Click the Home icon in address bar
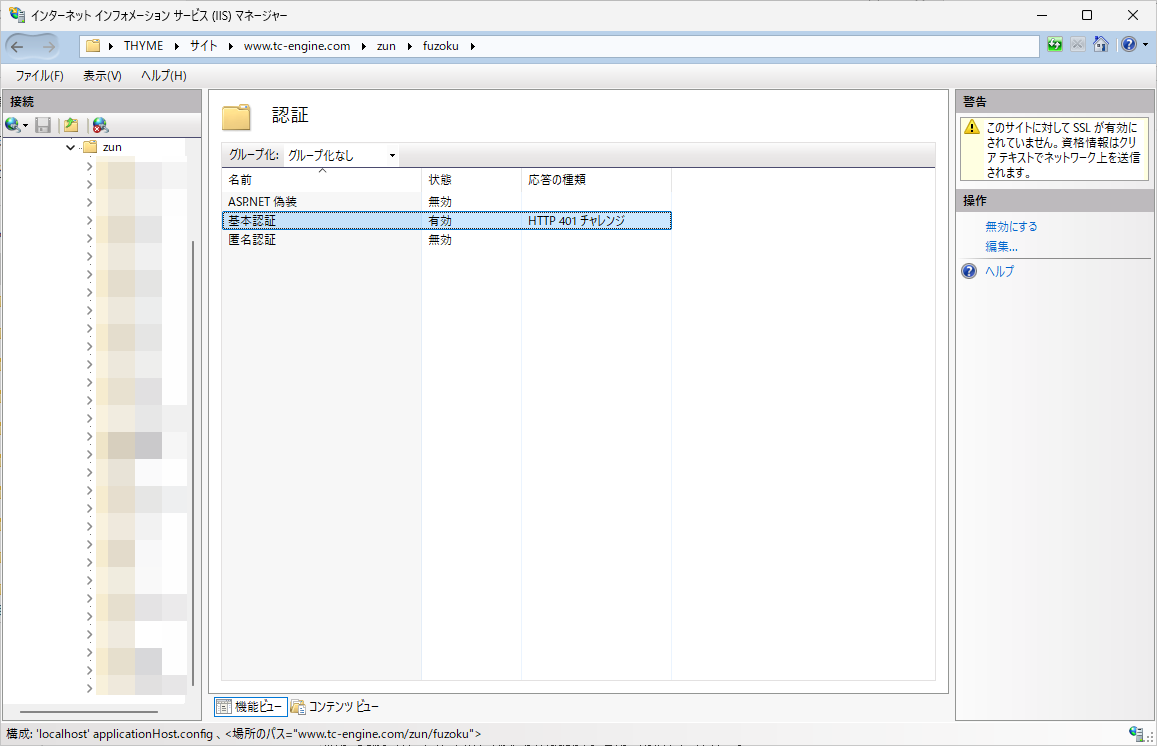Image resolution: width=1157 pixels, height=746 pixels. [1101, 45]
